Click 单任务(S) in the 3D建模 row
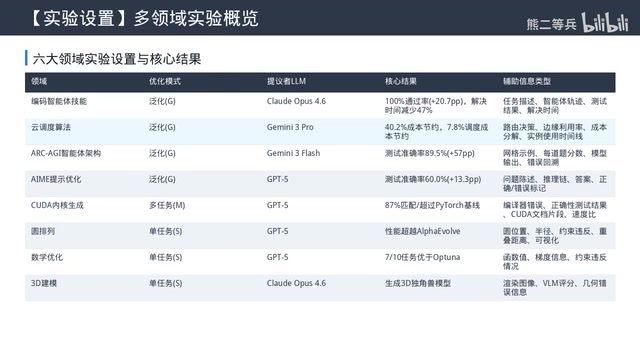This screenshot has height=360, width=640. pos(165,283)
